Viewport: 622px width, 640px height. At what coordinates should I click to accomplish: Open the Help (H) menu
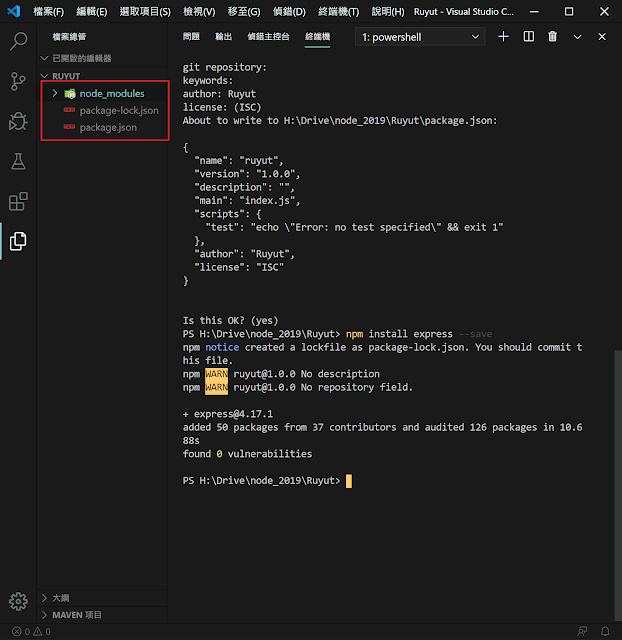[388, 11]
